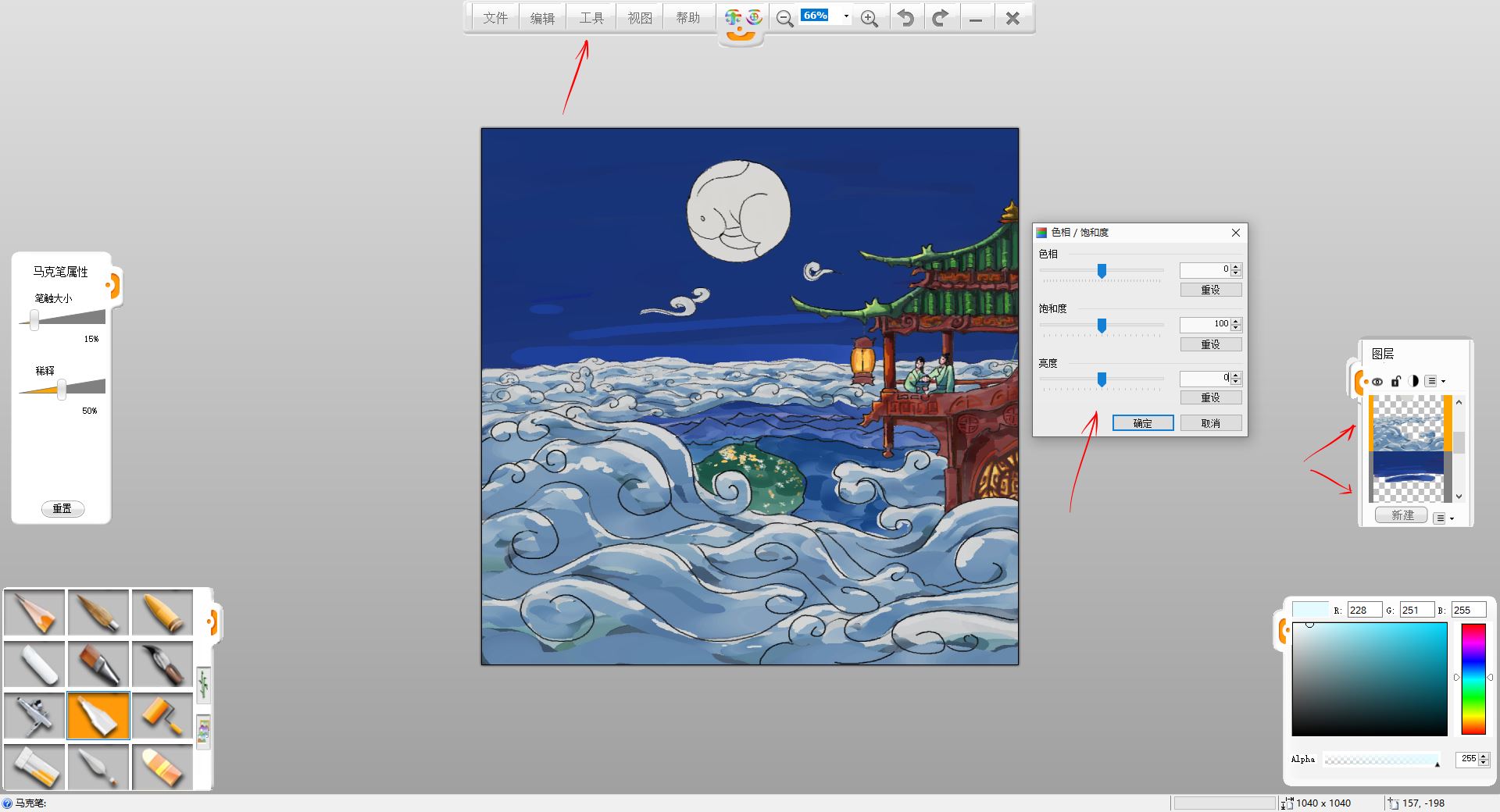The image size is (1500, 812).
Task: Select the white chalk tool
Action: [x=35, y=664]
